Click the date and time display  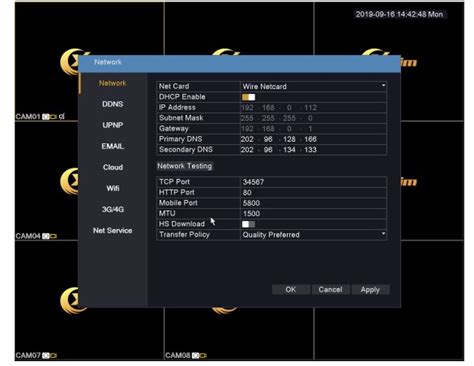[399, 14]
